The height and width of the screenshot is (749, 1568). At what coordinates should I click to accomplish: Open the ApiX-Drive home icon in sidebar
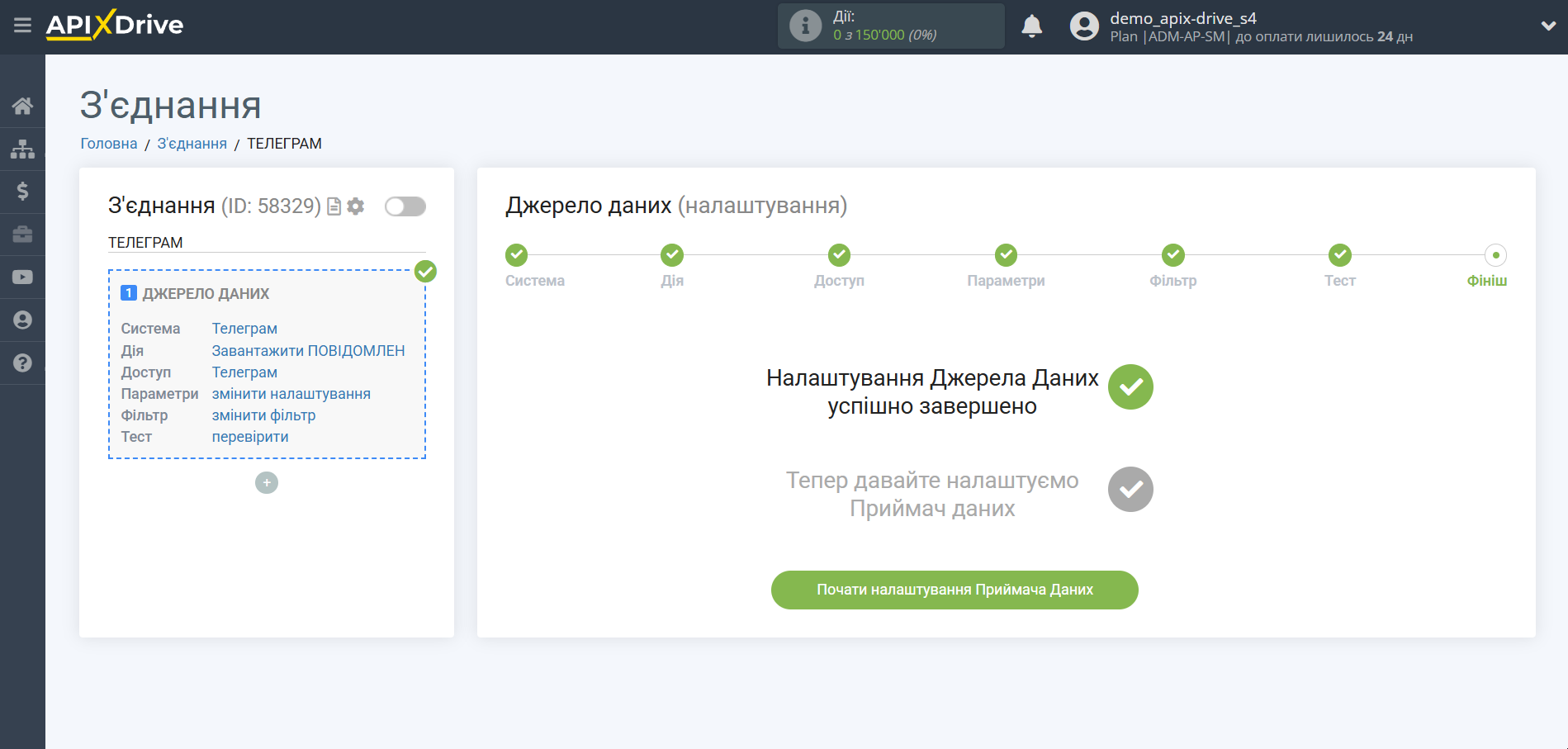click(22, 105)
